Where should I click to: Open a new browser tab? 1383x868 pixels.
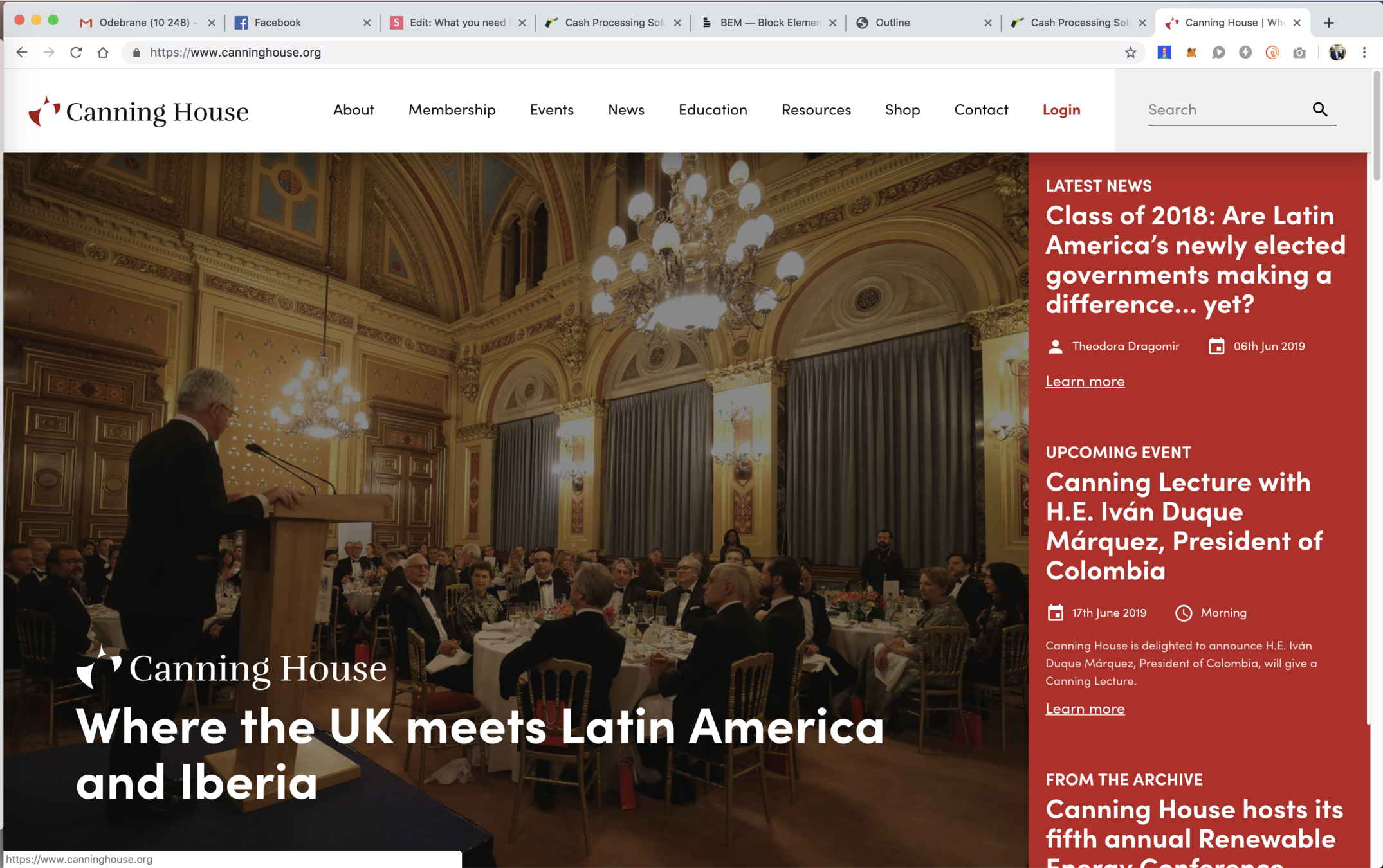[x=1329, y=23]
